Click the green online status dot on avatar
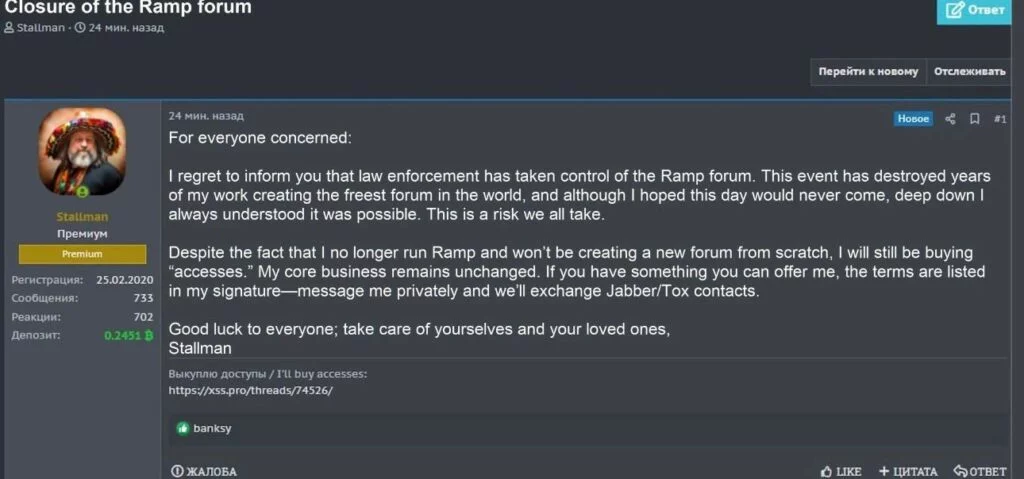1024x479 pixels. tap(83, 191)
